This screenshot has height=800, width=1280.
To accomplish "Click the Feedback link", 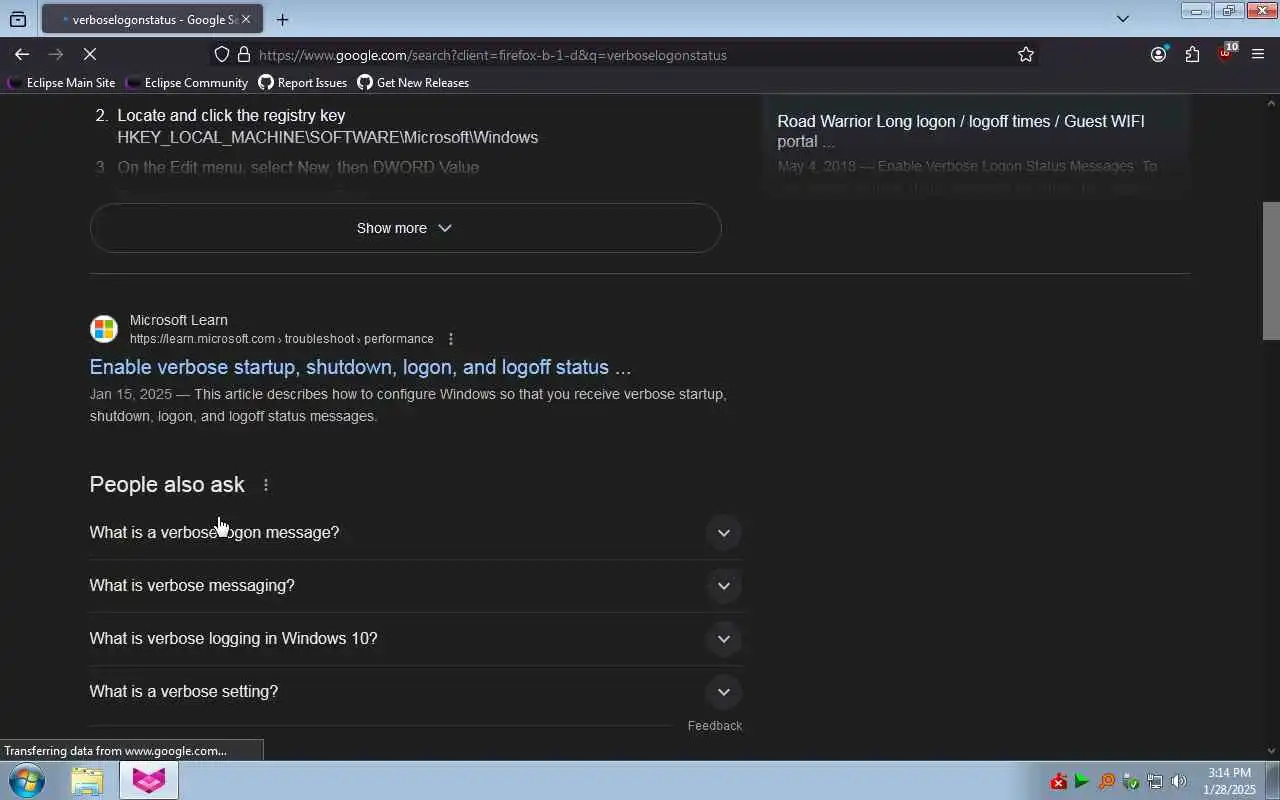I will [x=715, y=726].
